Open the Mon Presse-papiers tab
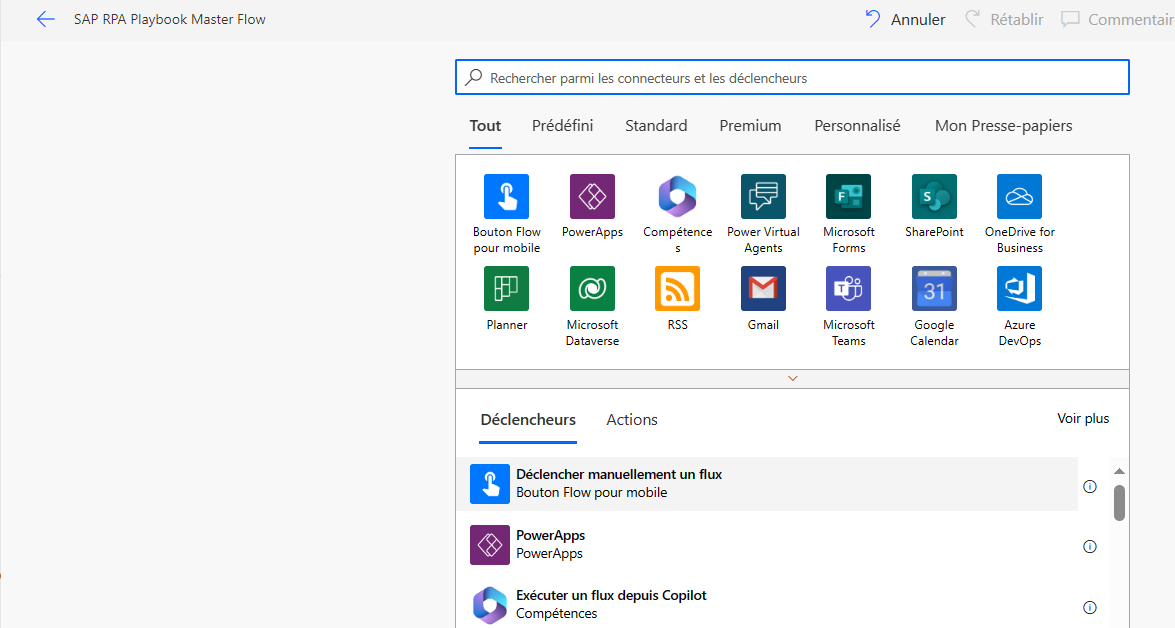This screenshot has width=1175, height=628. 1003,126
